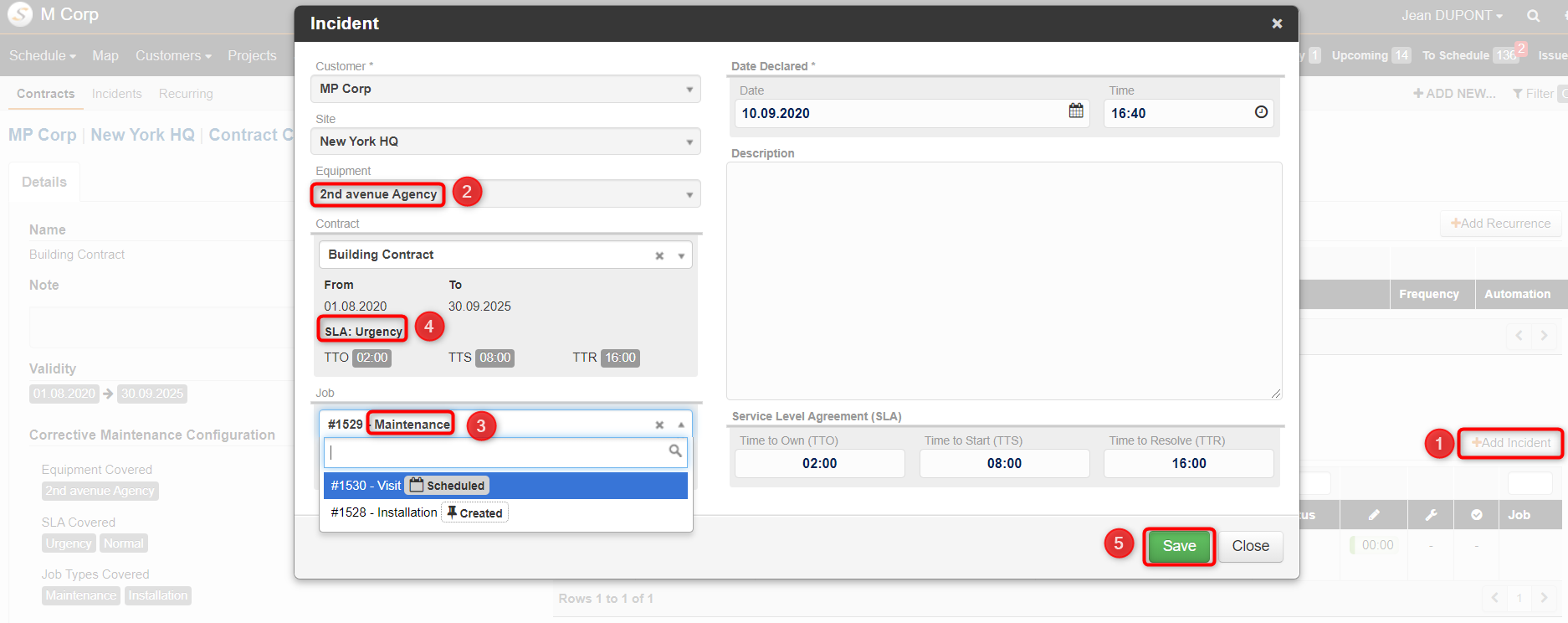This screenshot has height=623, width=1568.
Task: Clear the Building Contract selection
Action: click(659, 256)
